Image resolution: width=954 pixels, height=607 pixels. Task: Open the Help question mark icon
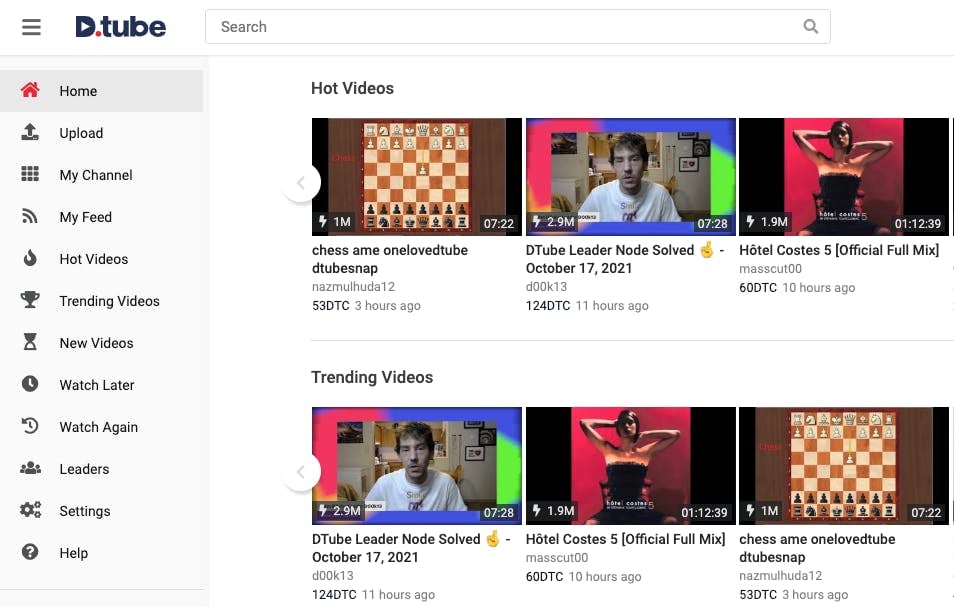pos(30,553)
